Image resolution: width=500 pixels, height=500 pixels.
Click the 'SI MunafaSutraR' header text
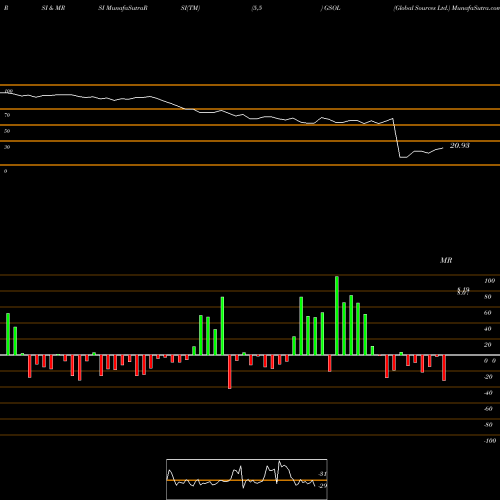point(123,8)
